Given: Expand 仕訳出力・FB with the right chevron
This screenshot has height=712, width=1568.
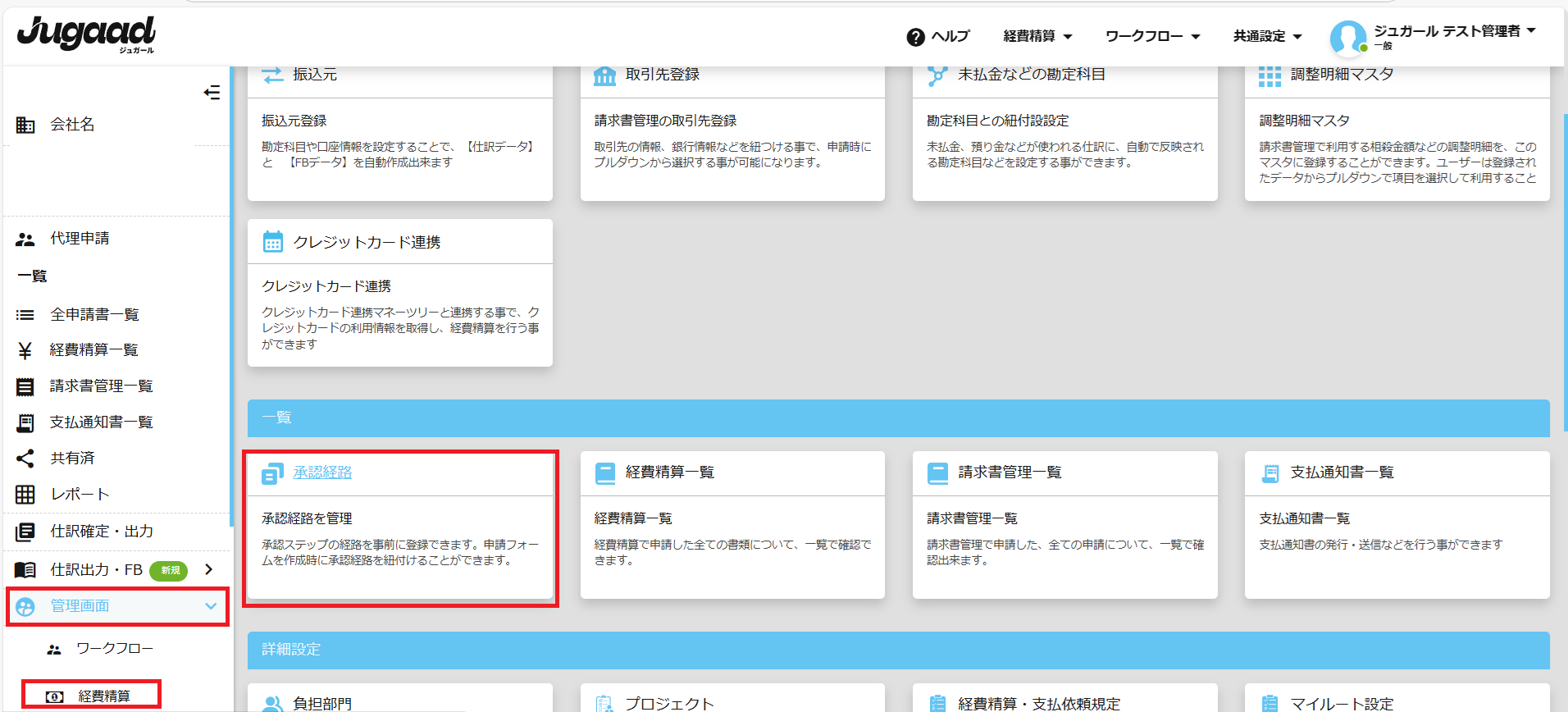Looking at the screenshot, I should [208, 569].
